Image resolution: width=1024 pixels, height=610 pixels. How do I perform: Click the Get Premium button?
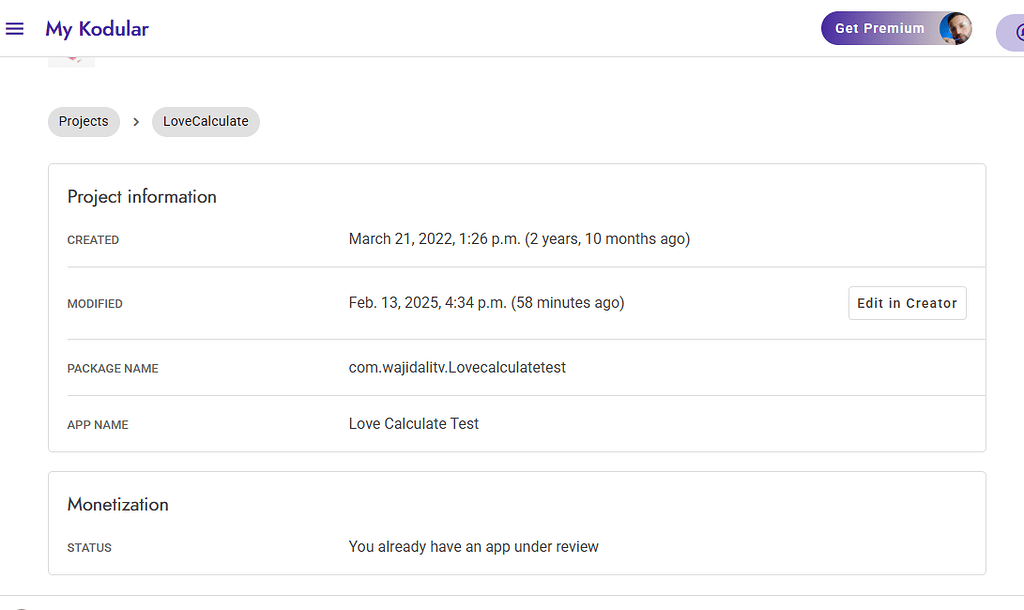[880, 28]
